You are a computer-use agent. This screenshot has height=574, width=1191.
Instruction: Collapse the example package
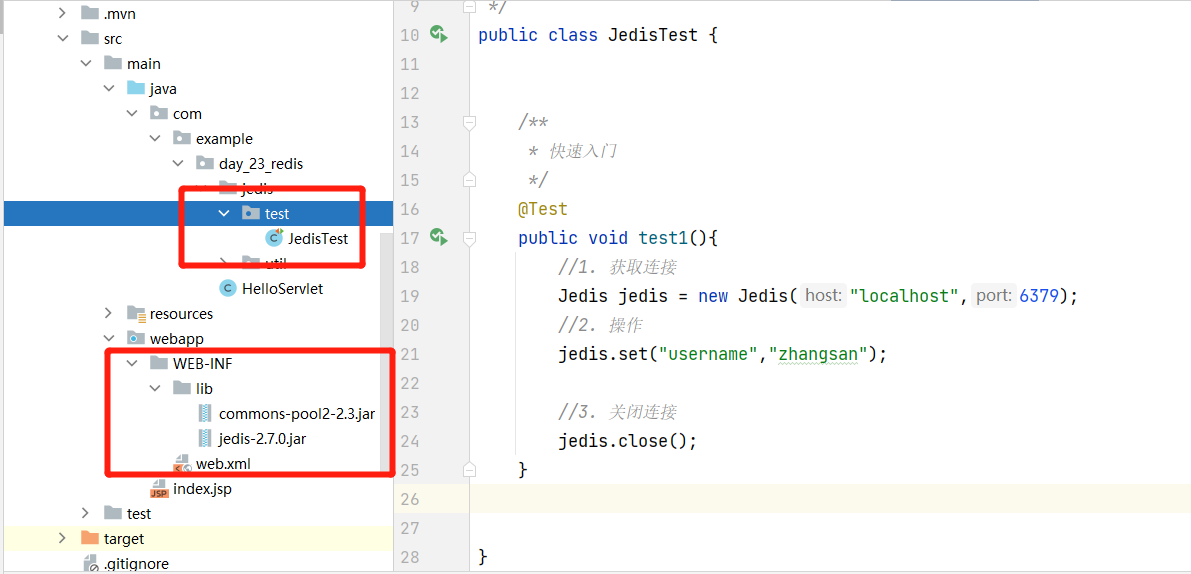click(x=155, y=138)
